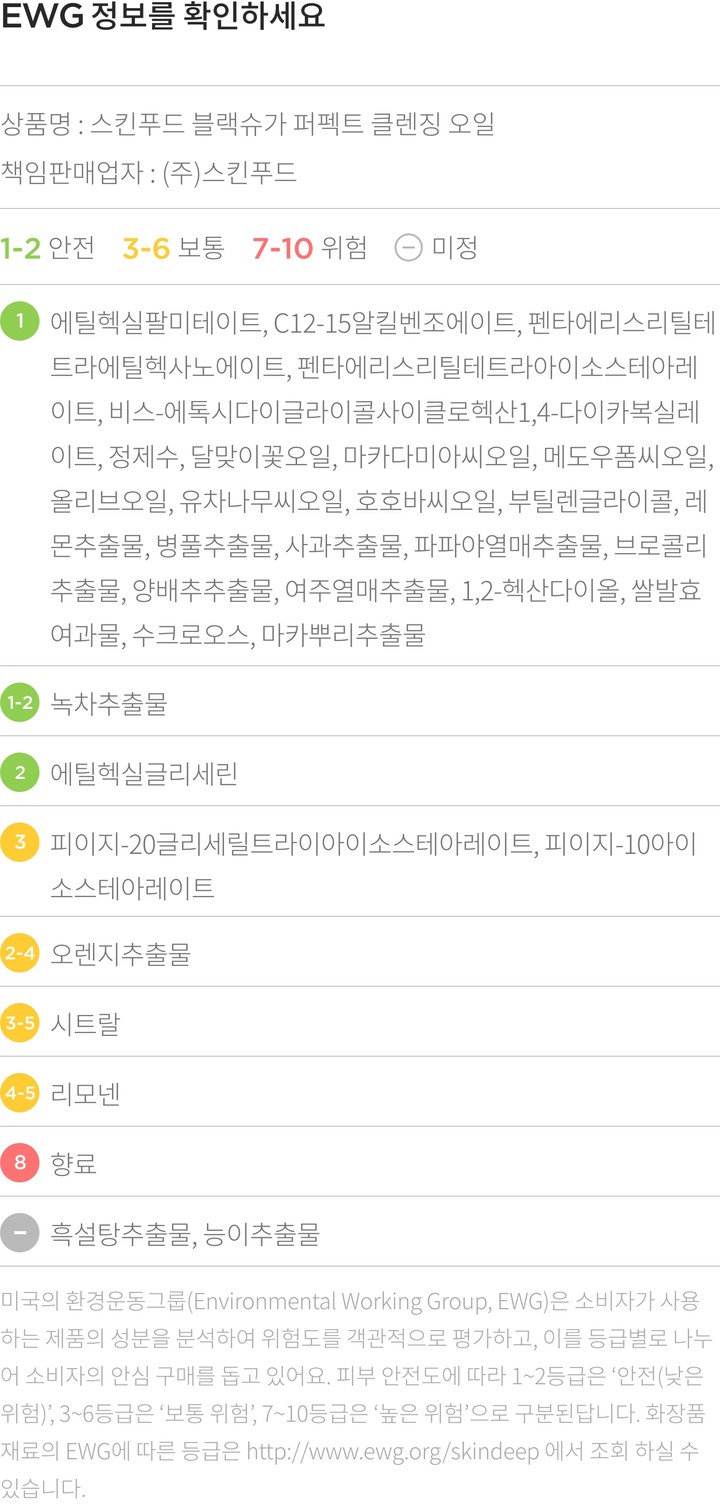Click the 1-2 안전 legend label
This screenshot has height=1507, width=720.
(47, 247)
